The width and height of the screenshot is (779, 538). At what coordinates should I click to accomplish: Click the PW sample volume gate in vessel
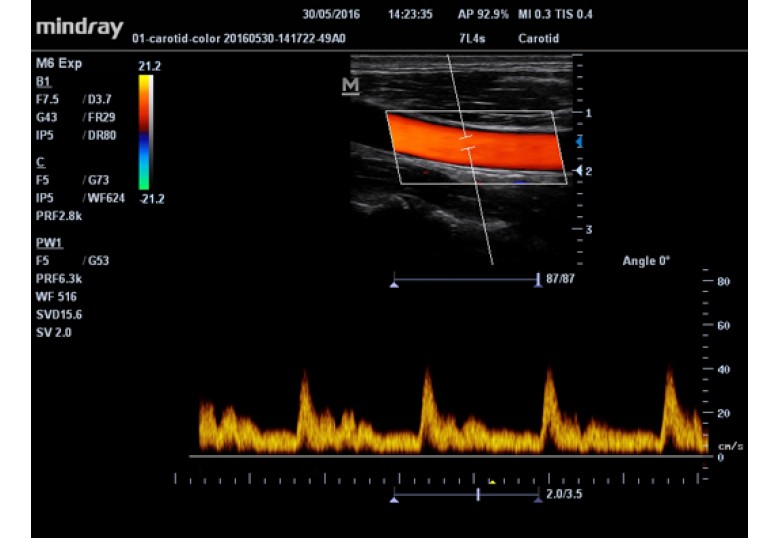467,143
